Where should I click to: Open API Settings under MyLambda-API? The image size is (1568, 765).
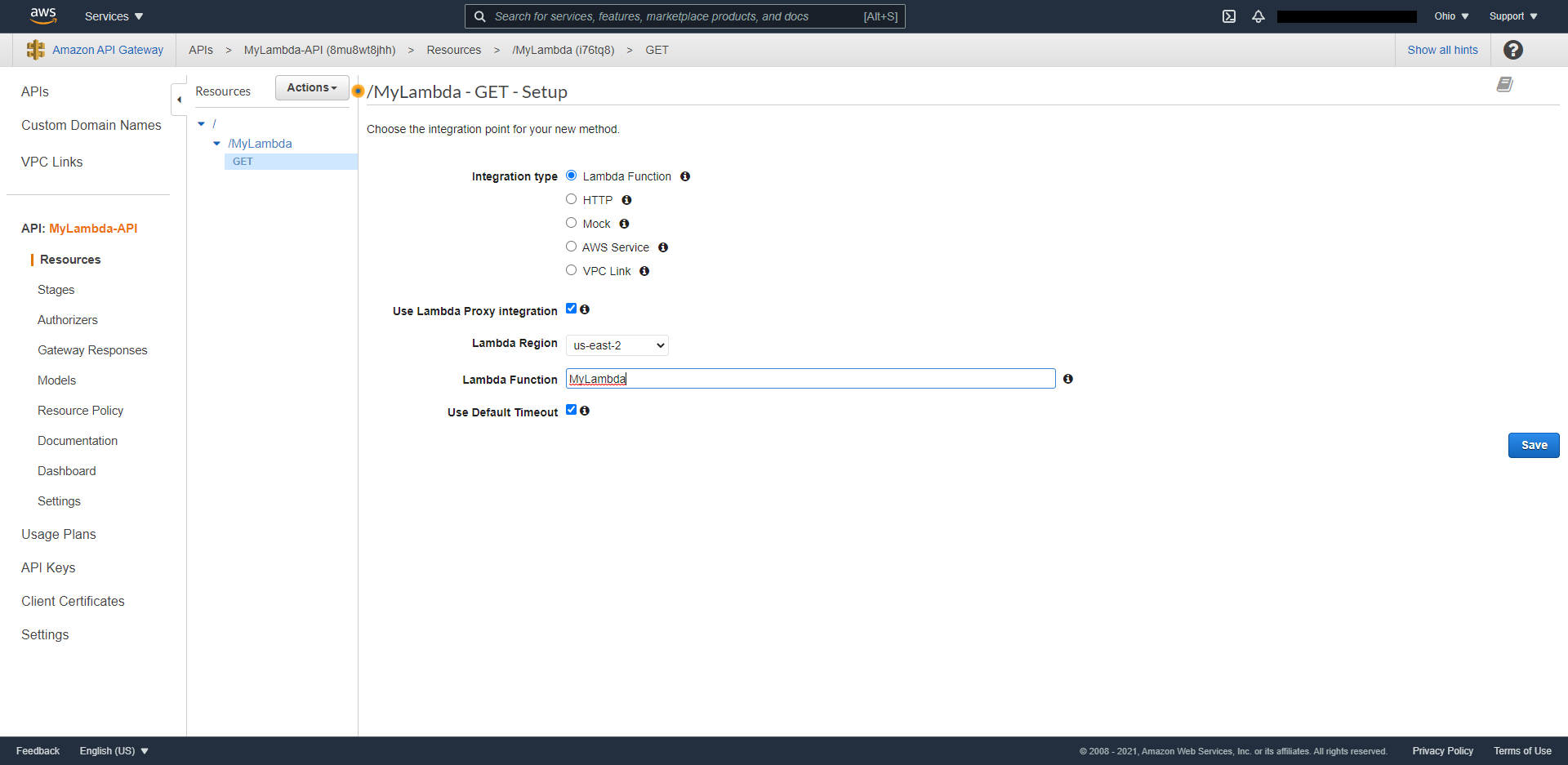(59, 501)
